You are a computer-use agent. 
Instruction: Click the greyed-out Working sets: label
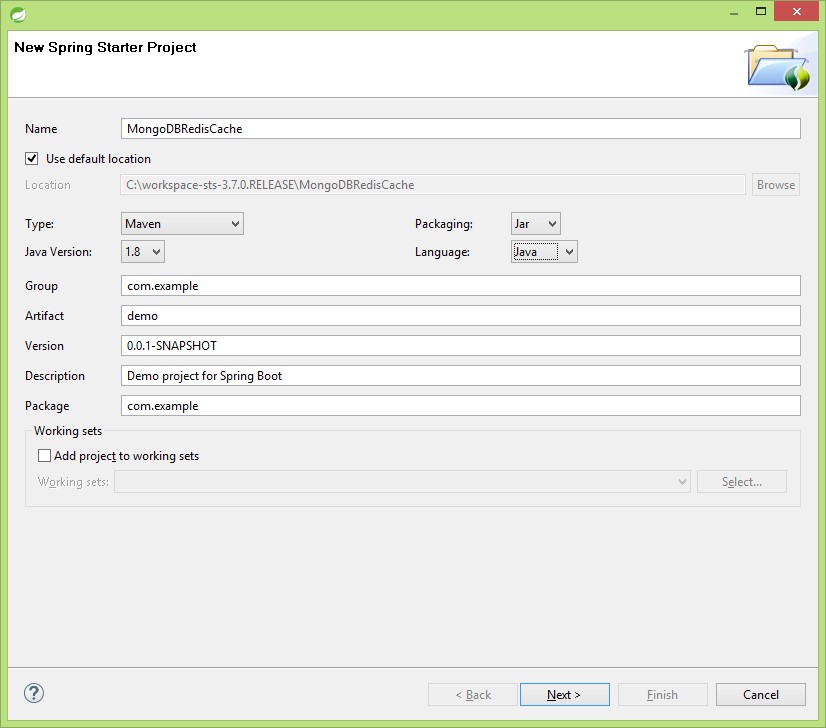73,482
